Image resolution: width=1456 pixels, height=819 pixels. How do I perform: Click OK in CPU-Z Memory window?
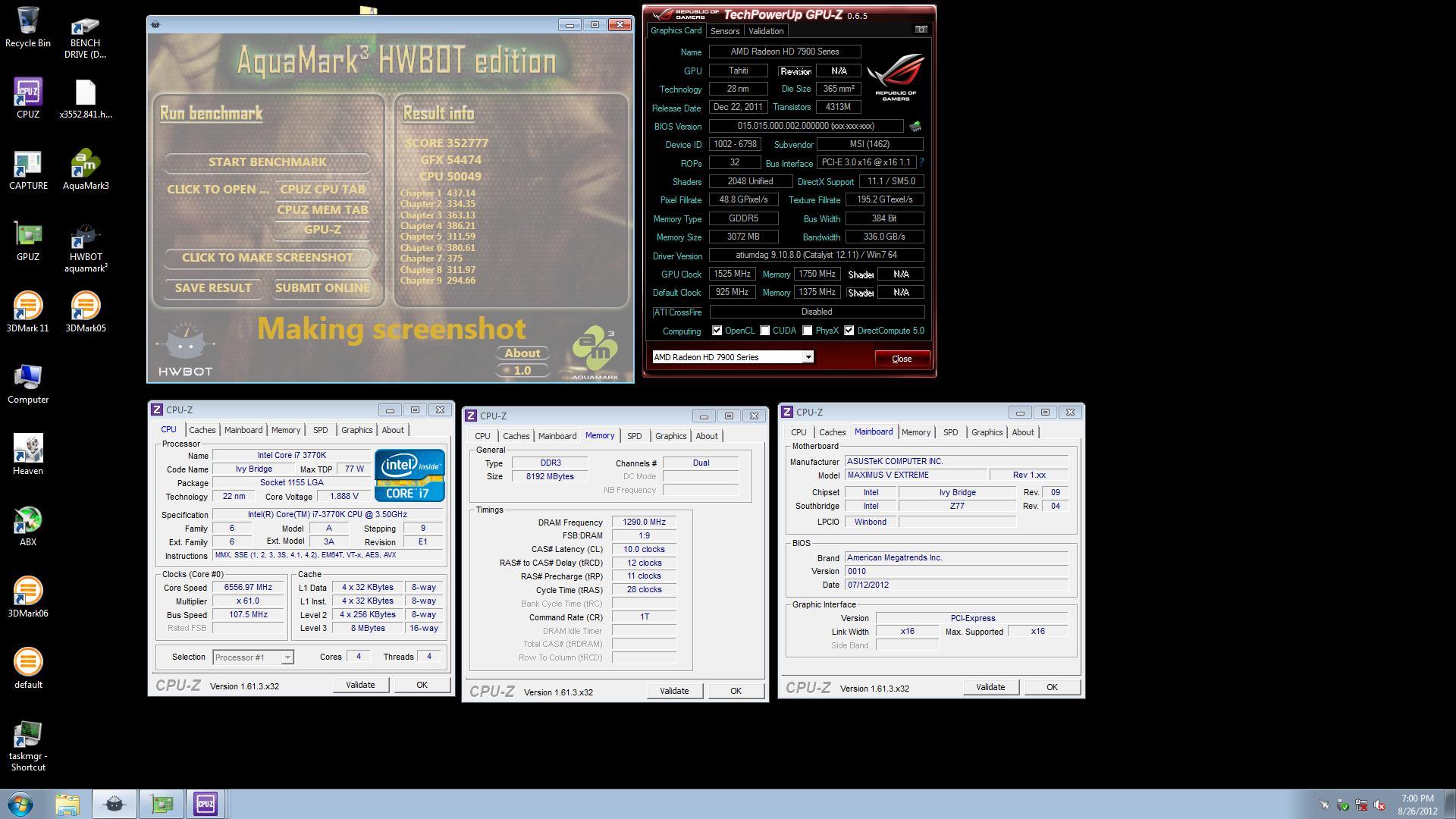[736, 691]
